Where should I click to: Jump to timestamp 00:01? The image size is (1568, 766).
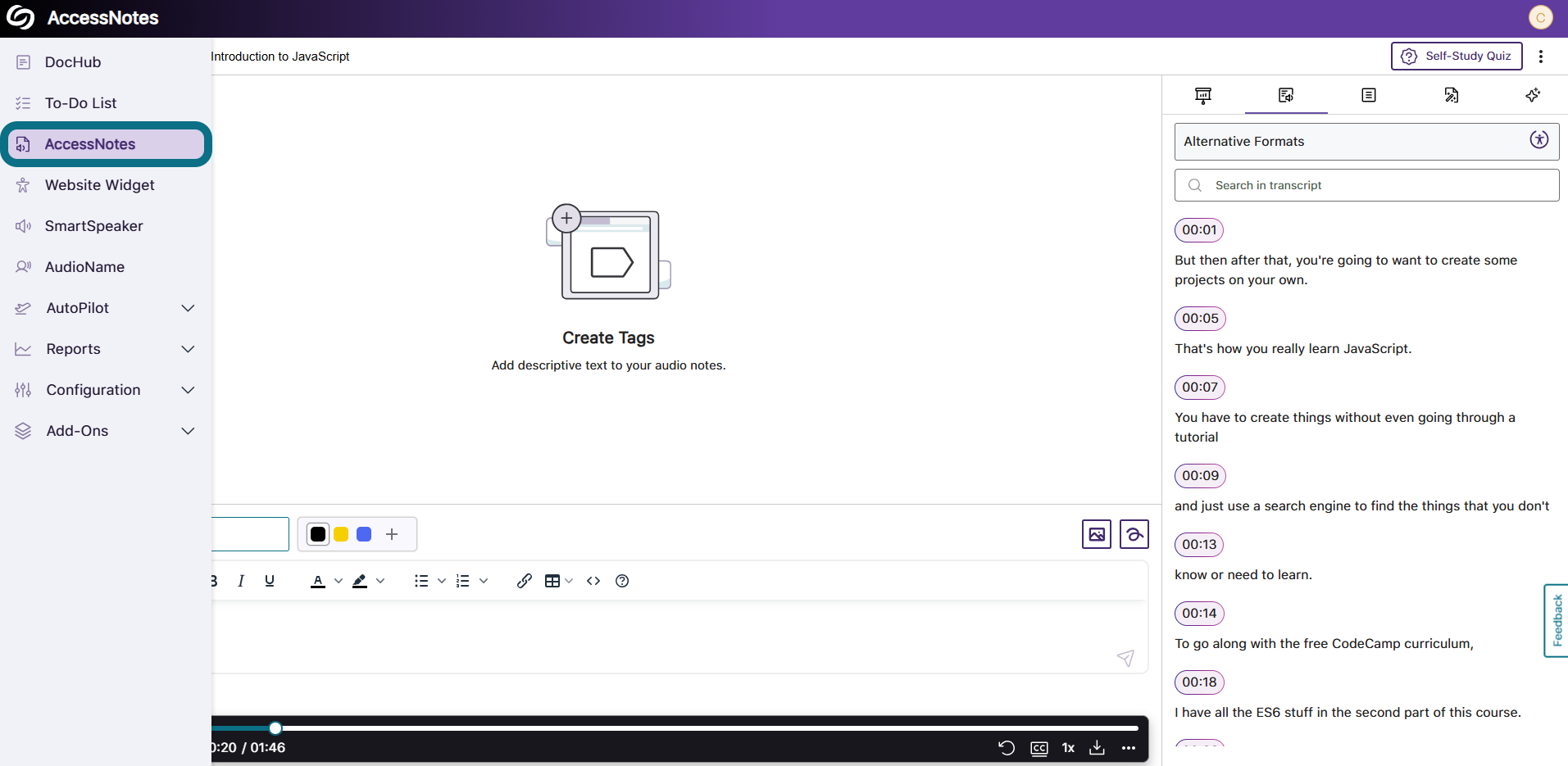(1199, 230)
